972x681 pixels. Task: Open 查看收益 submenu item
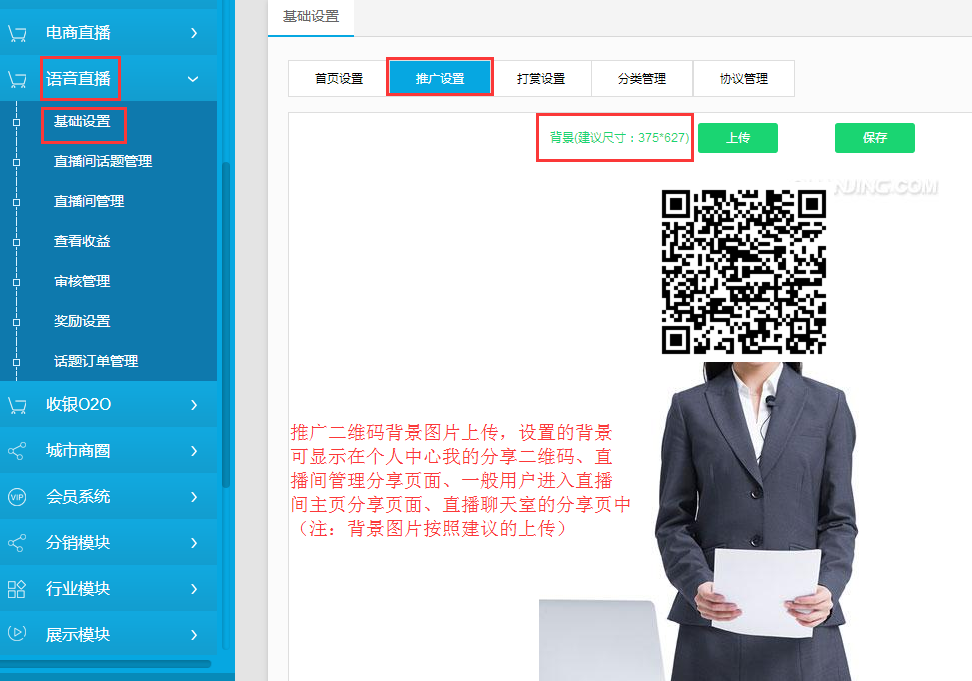(x=82, y=242)
